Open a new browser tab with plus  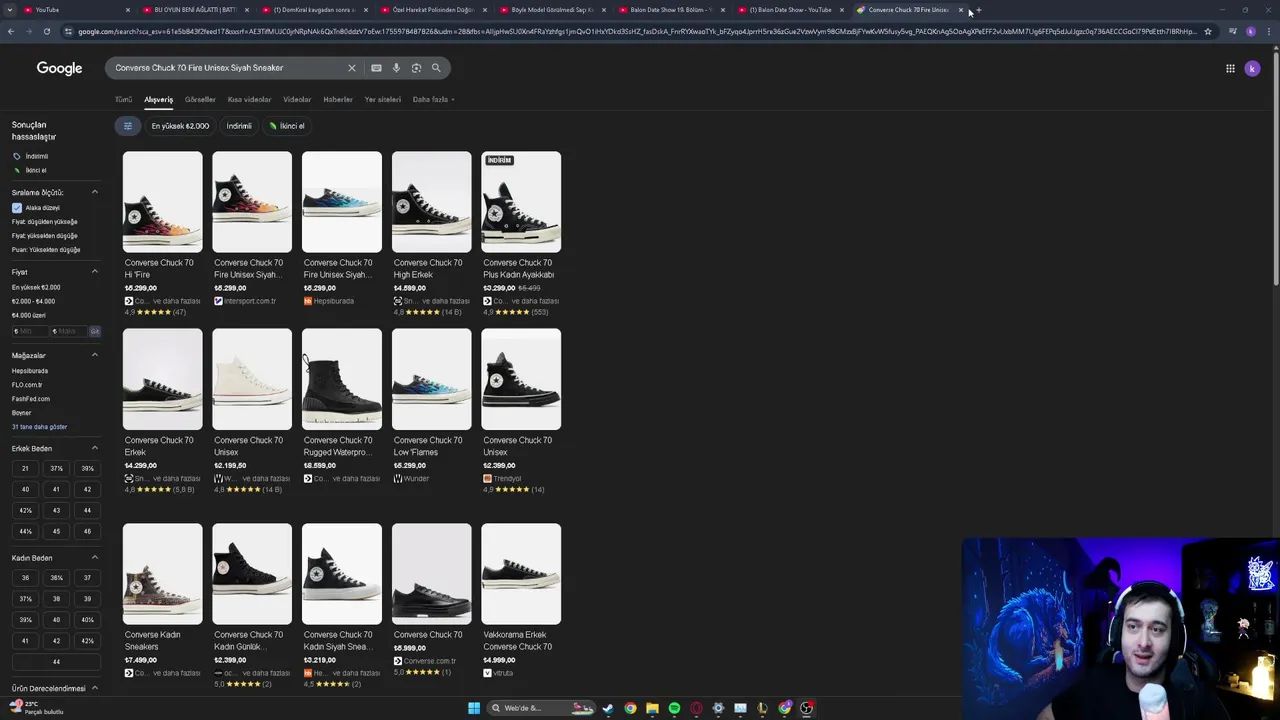click(x=979, y=10)
